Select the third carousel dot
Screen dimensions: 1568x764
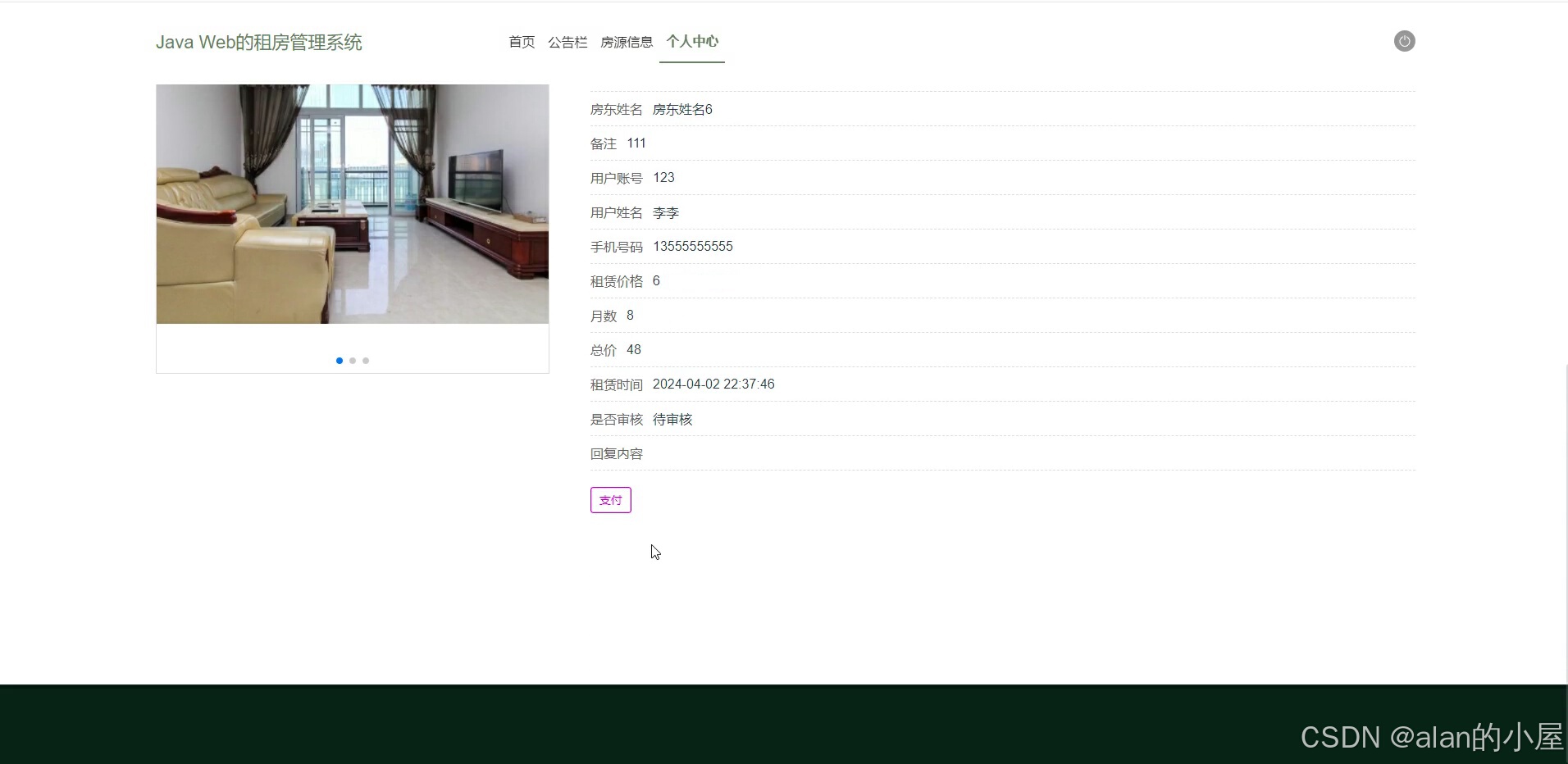tap(366, 361)
